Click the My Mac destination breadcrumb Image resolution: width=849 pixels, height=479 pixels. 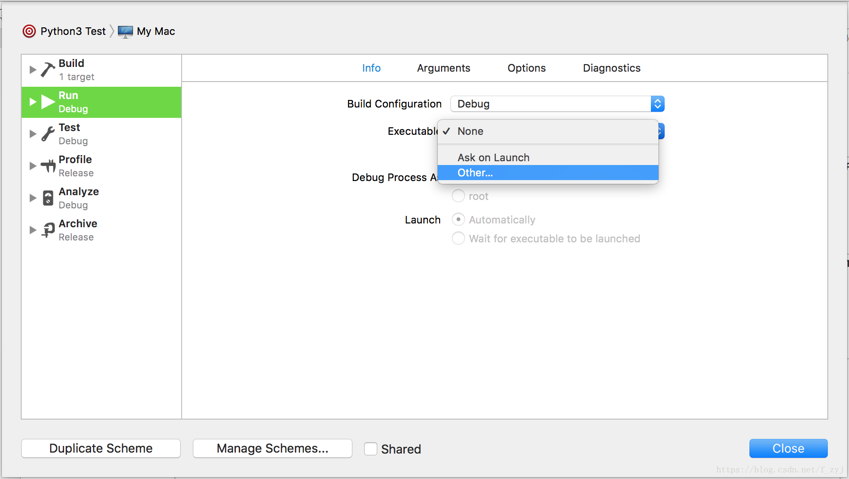[x=156, y=31]
